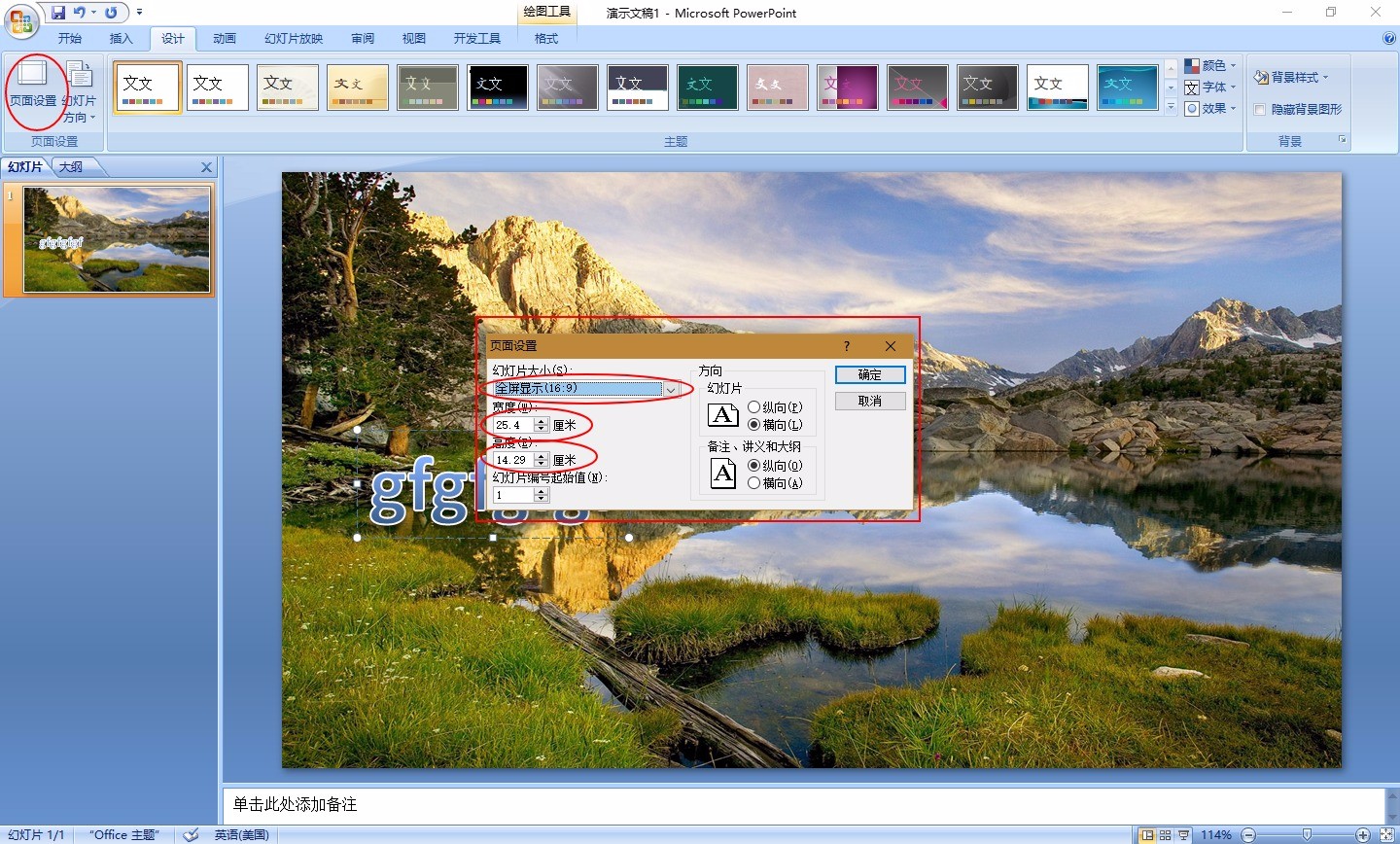Fit the slide to the current window
This screenshot has height=844, width=1400.
(x=1387, y=835)
